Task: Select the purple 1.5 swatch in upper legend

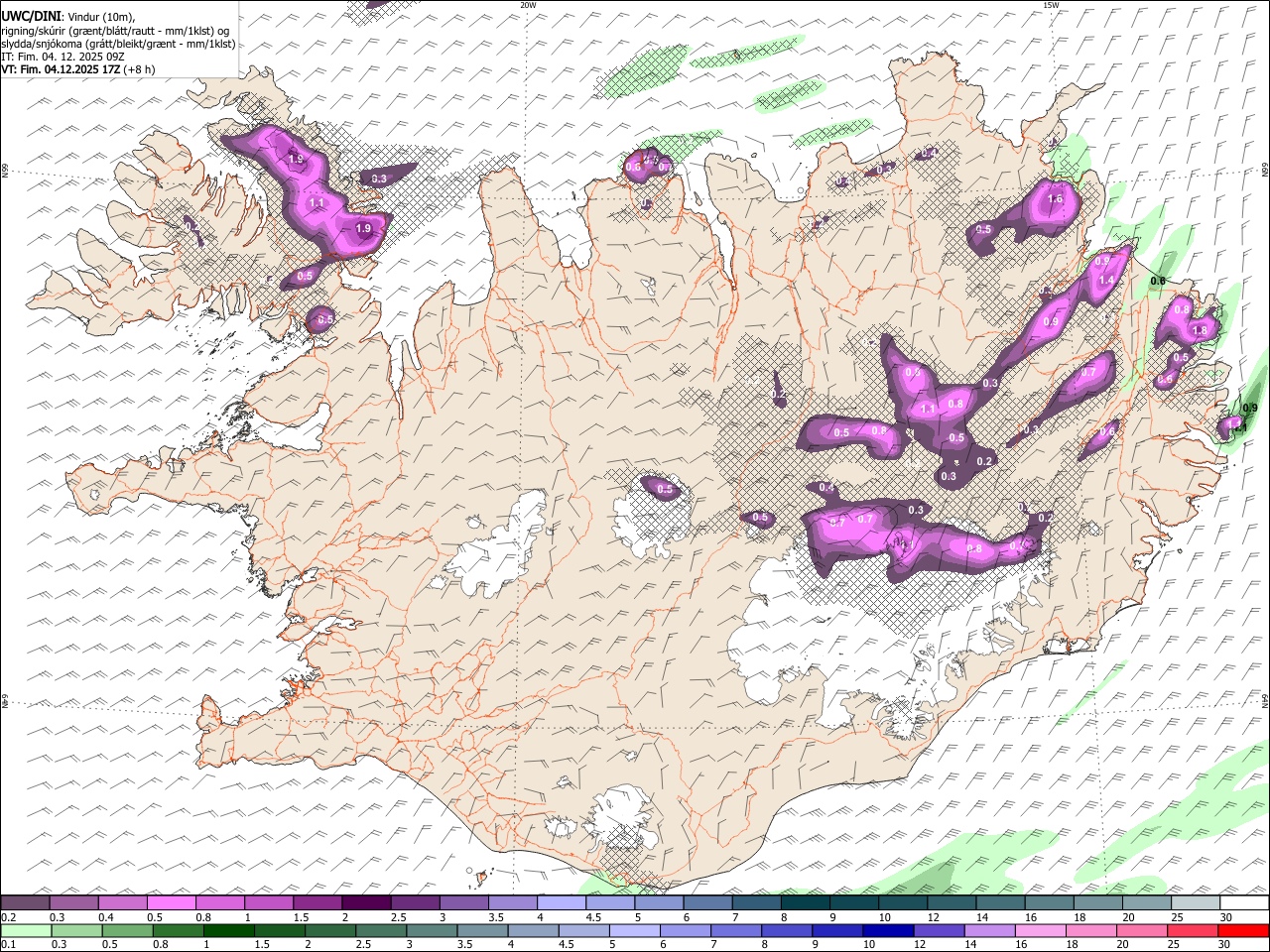Action: [x=317, y=903]
